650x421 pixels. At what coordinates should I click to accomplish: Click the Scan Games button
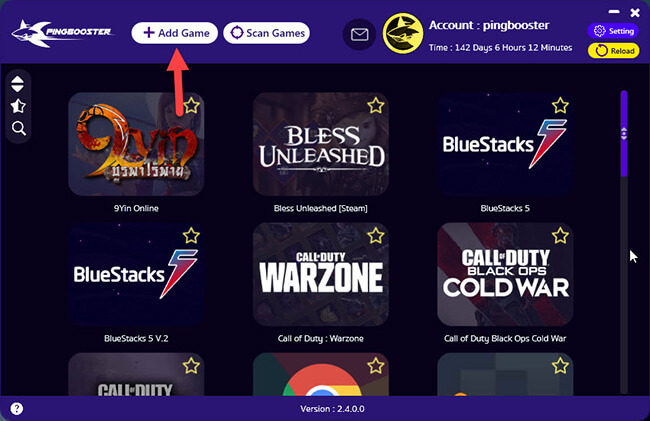click(267, 33)
